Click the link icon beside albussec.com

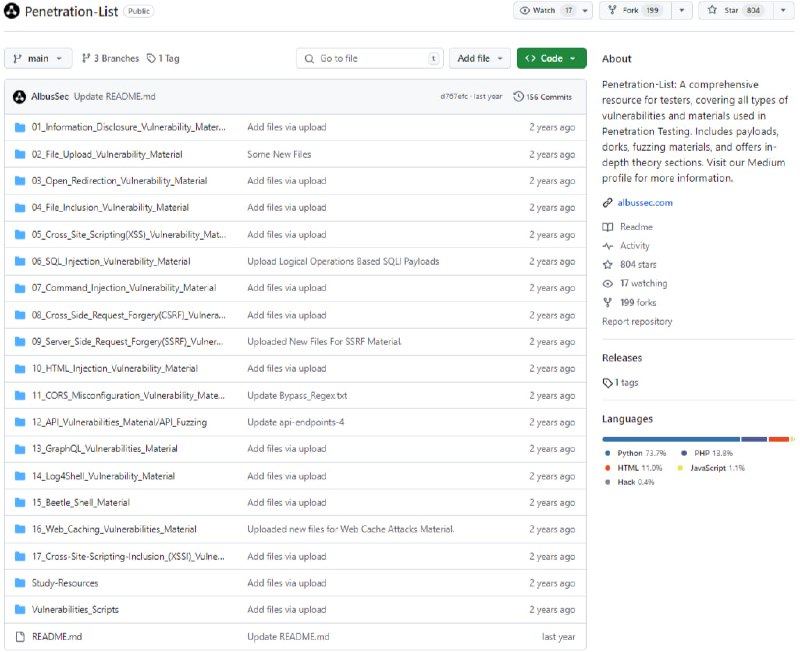pos(607,203)
